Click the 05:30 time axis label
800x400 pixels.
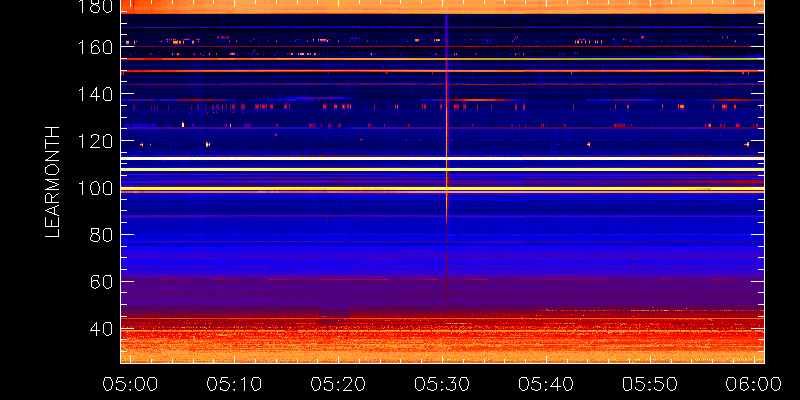[441, 384]
